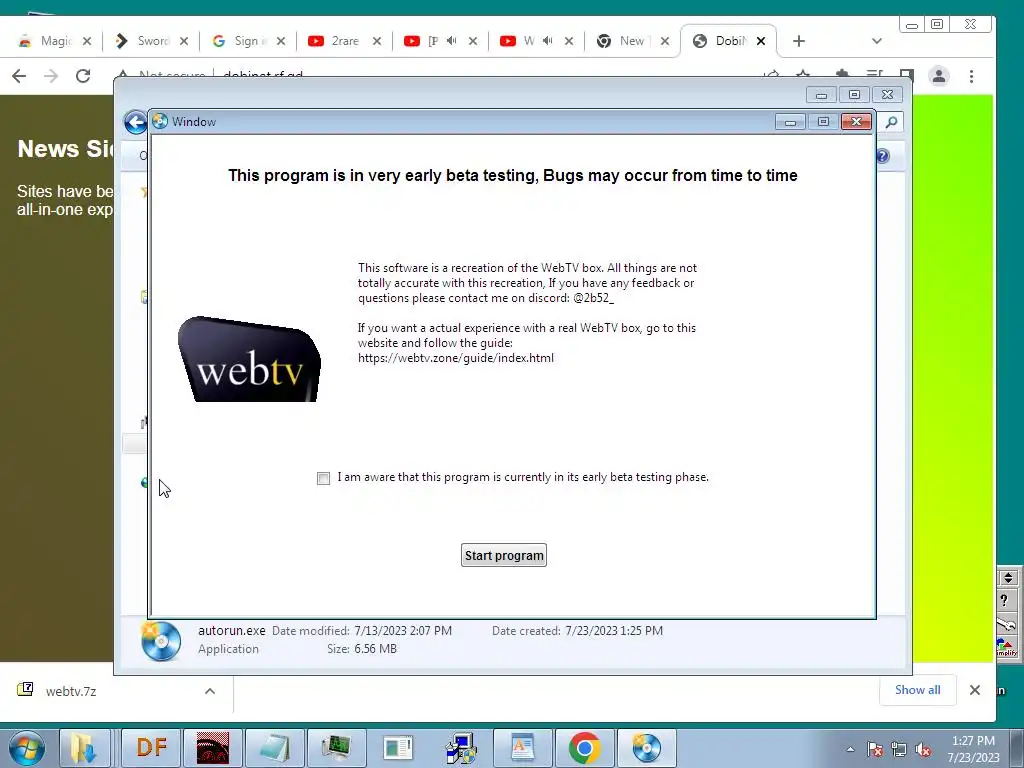Click the Chrome forward navigation arrow

point(51,76)
